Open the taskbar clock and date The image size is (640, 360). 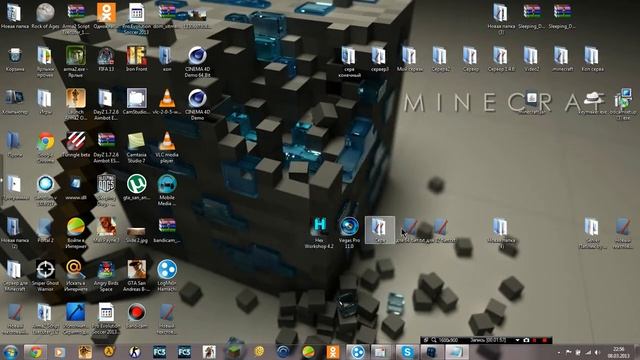pyautogui.click(x=619, y=352)
